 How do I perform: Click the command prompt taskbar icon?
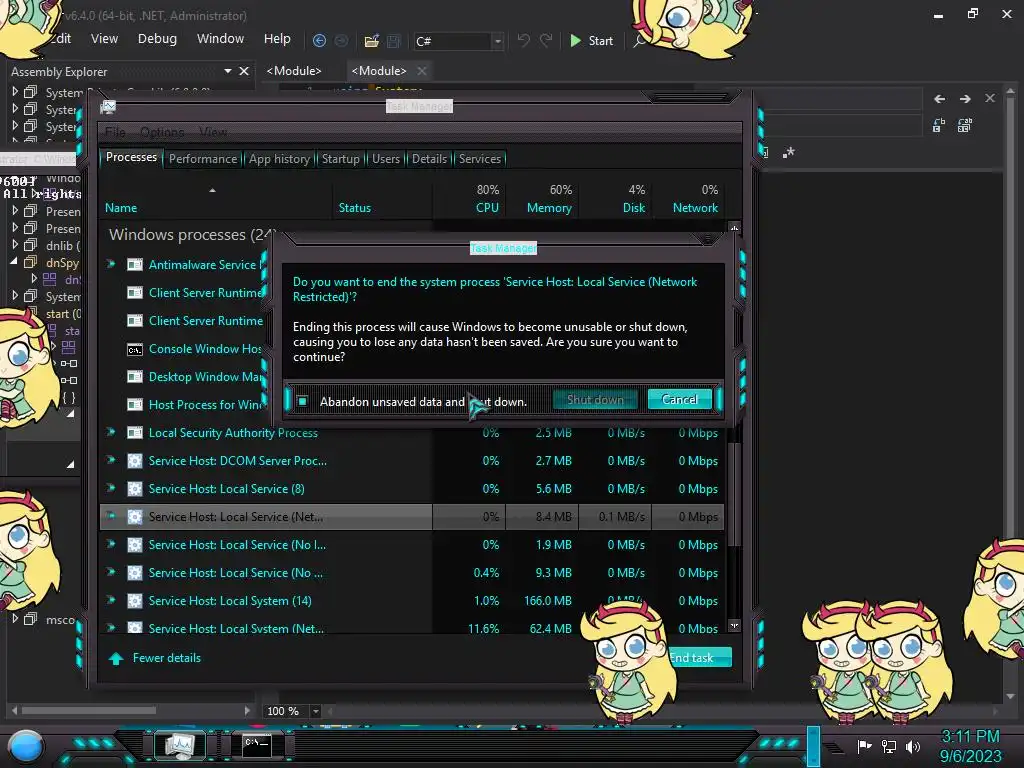click(x=256, y=745)
